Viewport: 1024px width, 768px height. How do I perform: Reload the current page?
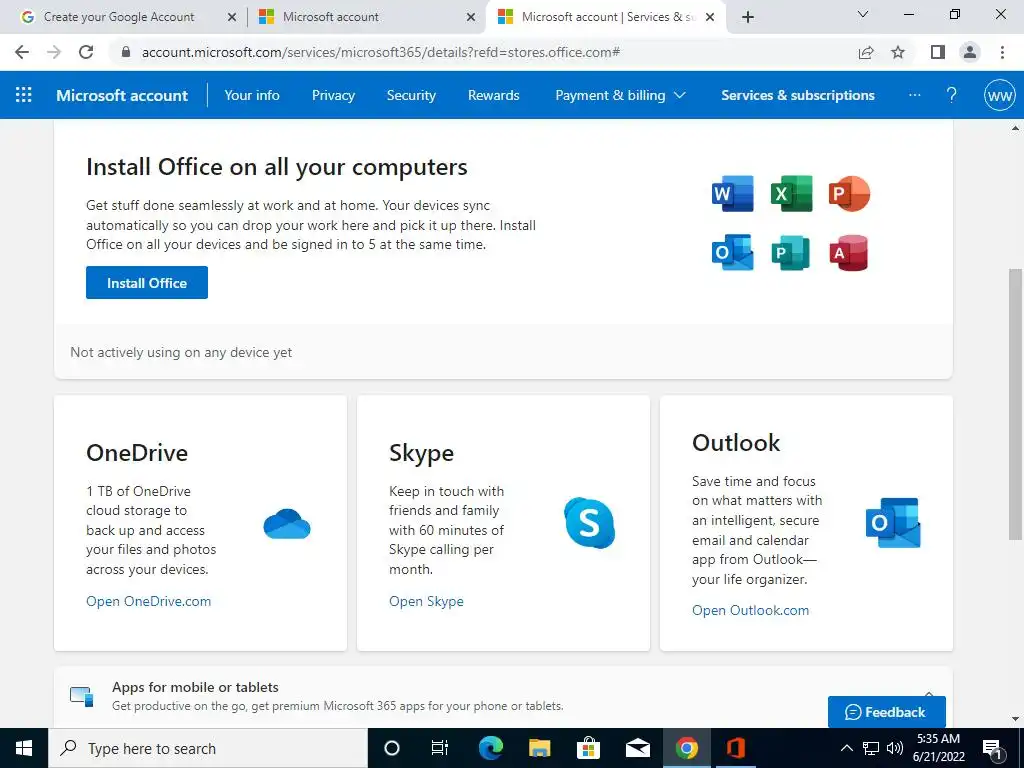[x=86, y=52]
